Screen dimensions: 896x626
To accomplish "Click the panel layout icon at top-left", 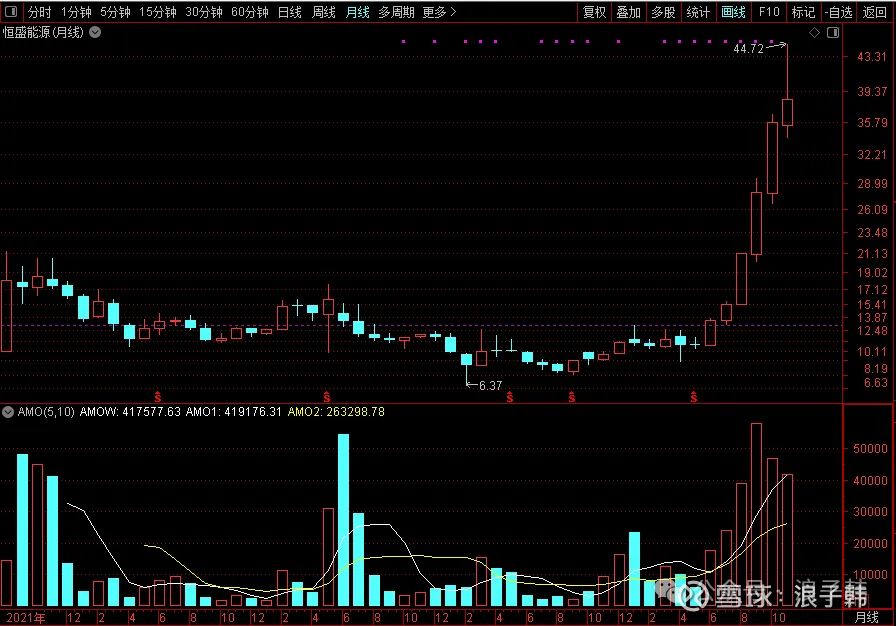I will [10, 11].
